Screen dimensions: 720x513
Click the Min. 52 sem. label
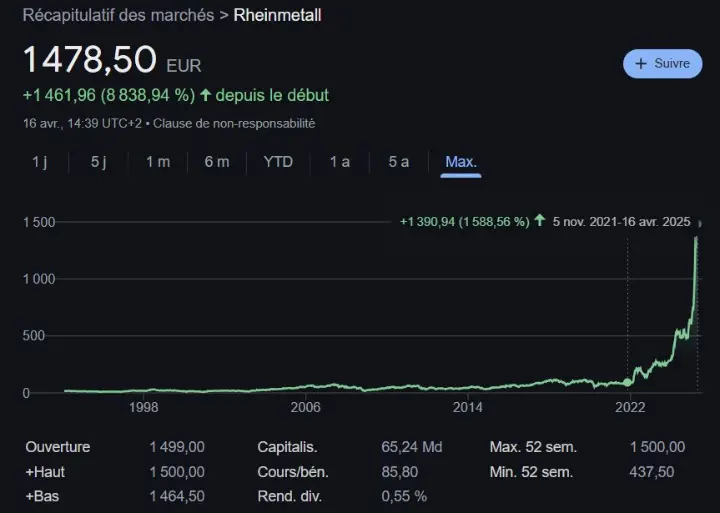tap(531, 472)
